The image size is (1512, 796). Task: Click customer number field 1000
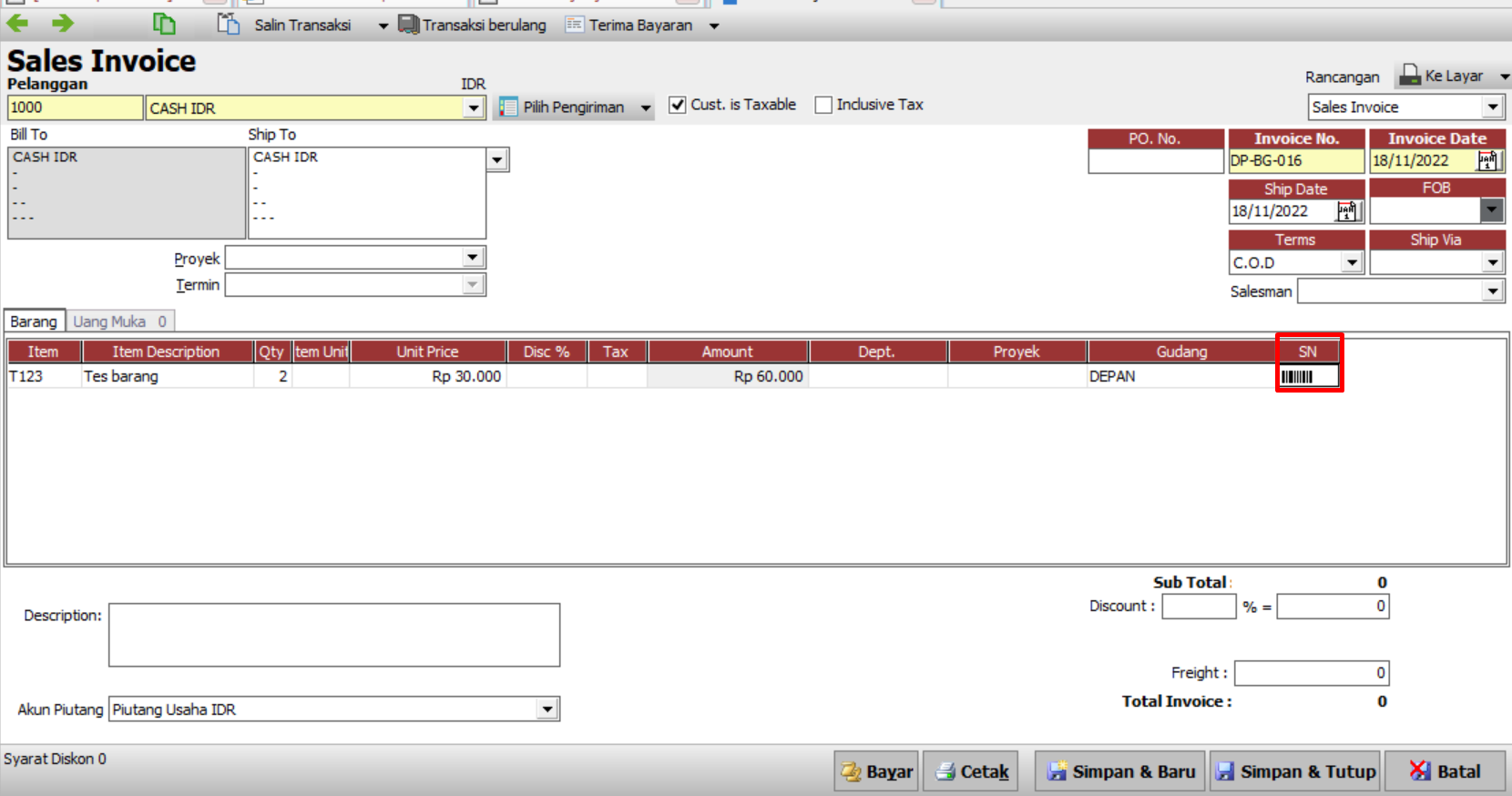coord(75,107)
